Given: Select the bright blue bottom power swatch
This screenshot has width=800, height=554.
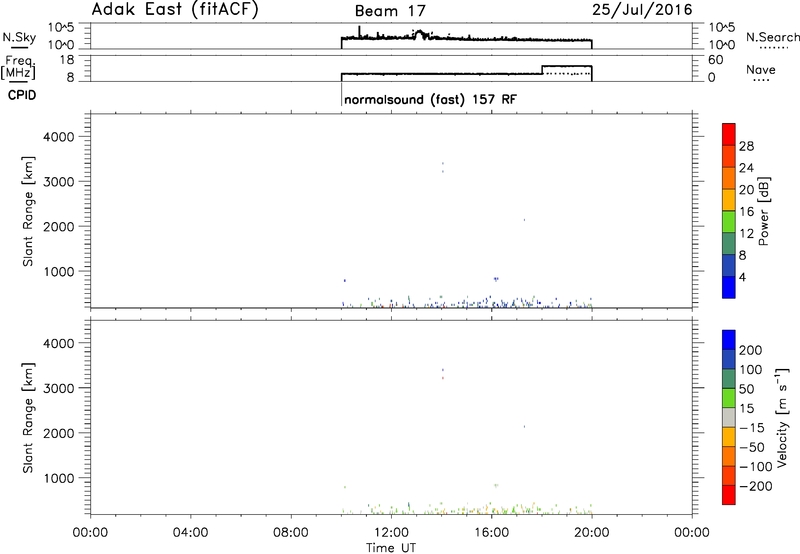Looking at the screenshot, I should tap(729, 287).
